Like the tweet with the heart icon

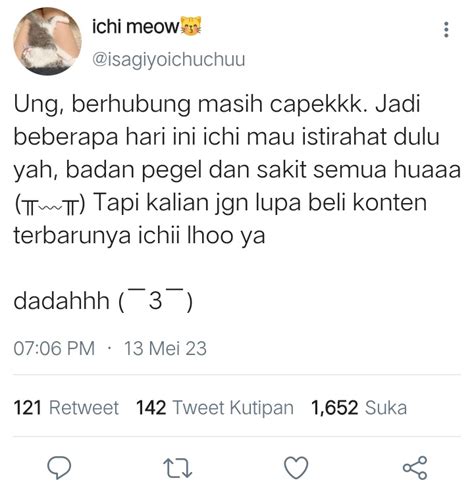[296, 468]
